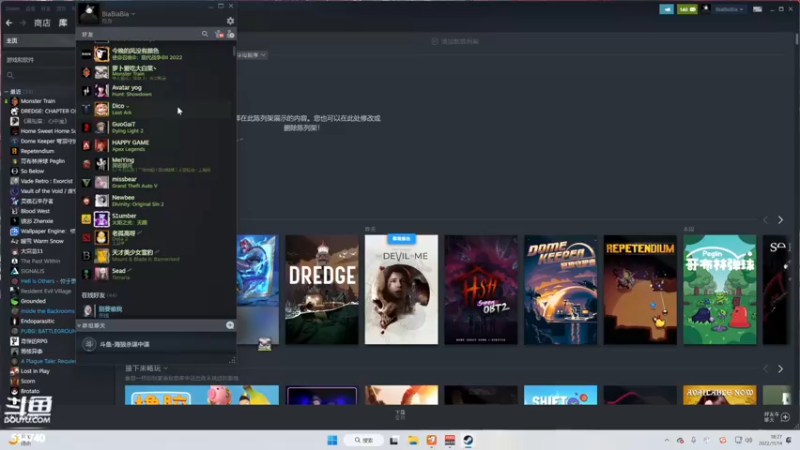Open chat with friend missbear
The height and width of the screenshot is (450, 800).
tap(156, 182)
